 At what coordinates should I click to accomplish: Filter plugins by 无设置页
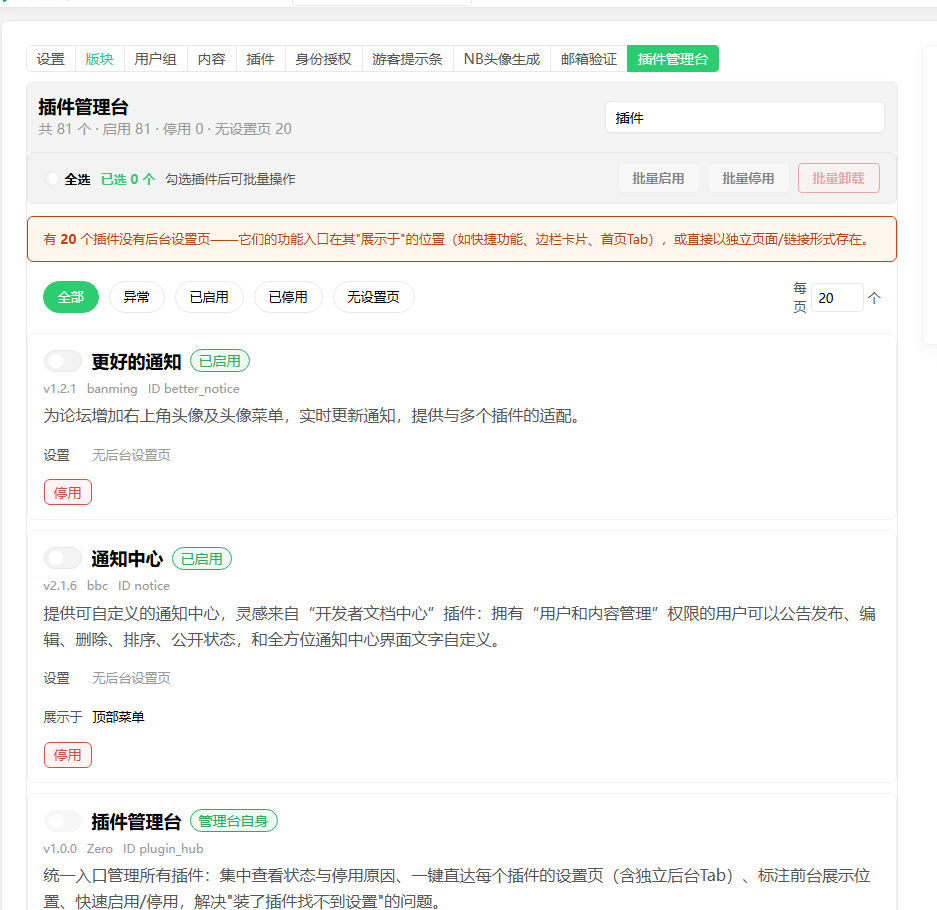point(373,297)
